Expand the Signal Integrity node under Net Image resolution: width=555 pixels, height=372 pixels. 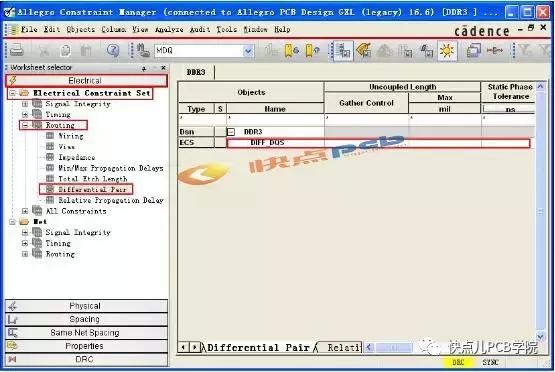pos(25,233)
